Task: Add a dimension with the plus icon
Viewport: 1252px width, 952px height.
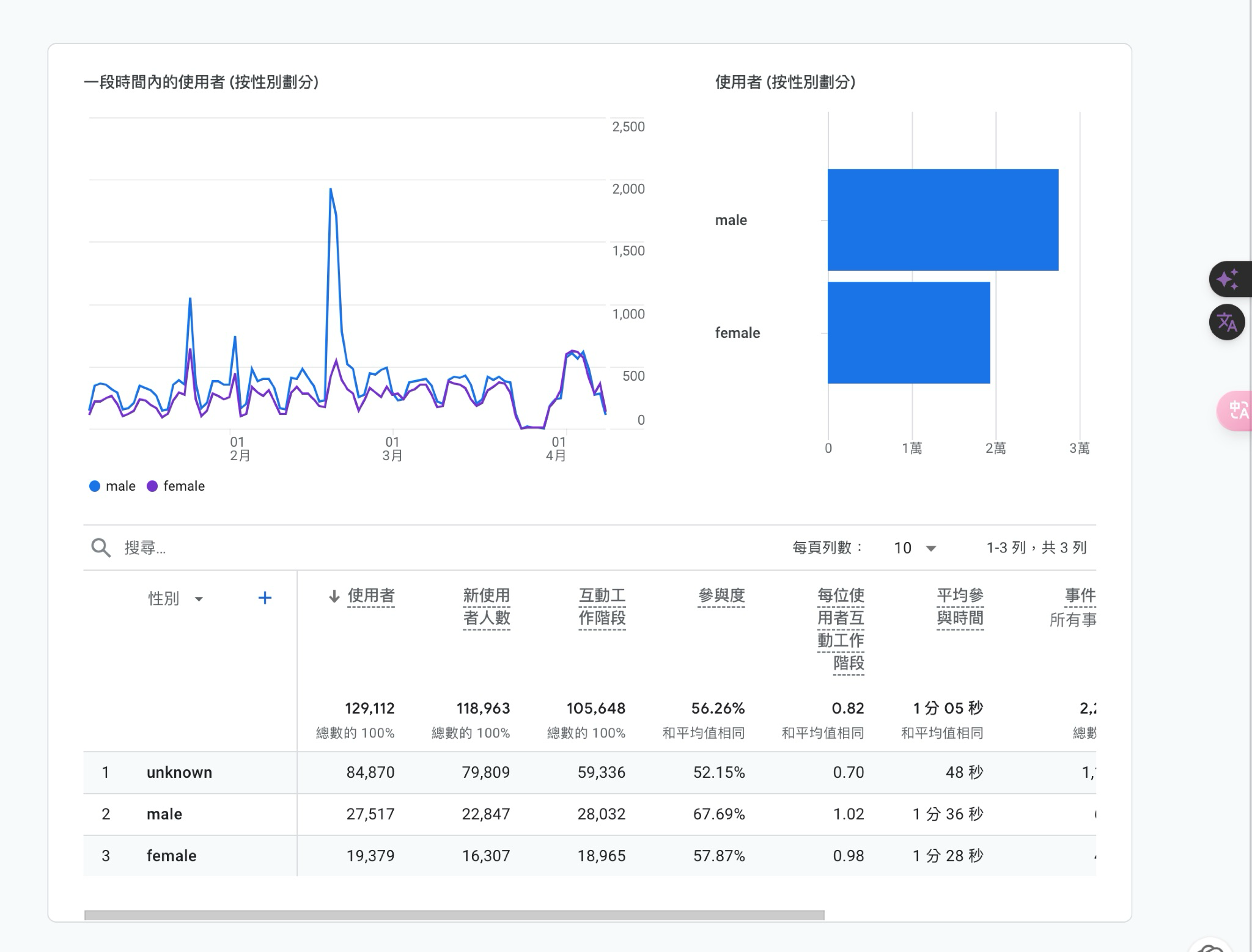Action: [x=265, y=598]
